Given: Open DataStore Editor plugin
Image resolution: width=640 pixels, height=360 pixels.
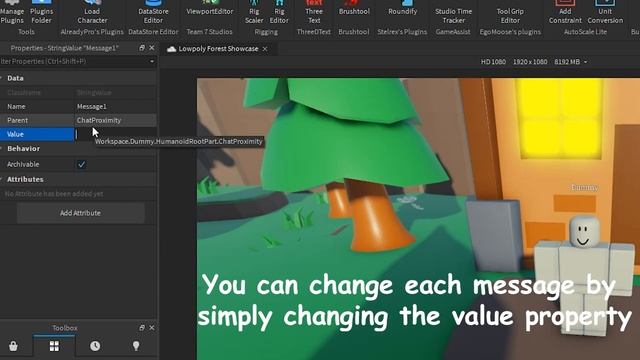Looking at the screenshot, I should point(153,12).
